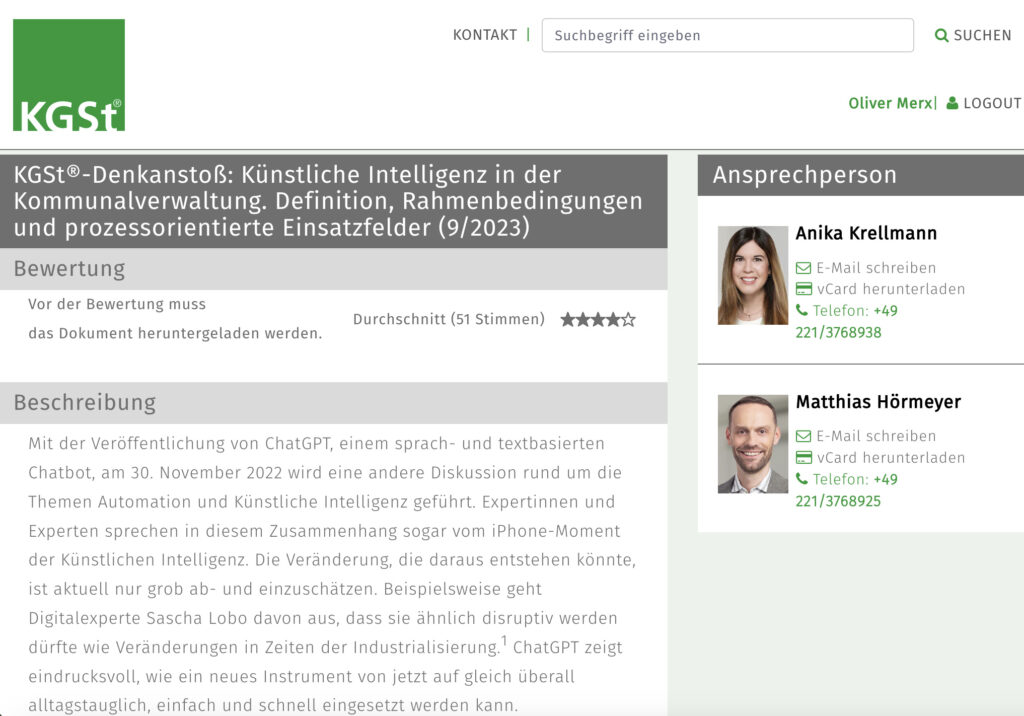The image size is (1024, 716).
Task: Click envelope icon under Matthias Hörmeyer
Action: coord(803,436)
